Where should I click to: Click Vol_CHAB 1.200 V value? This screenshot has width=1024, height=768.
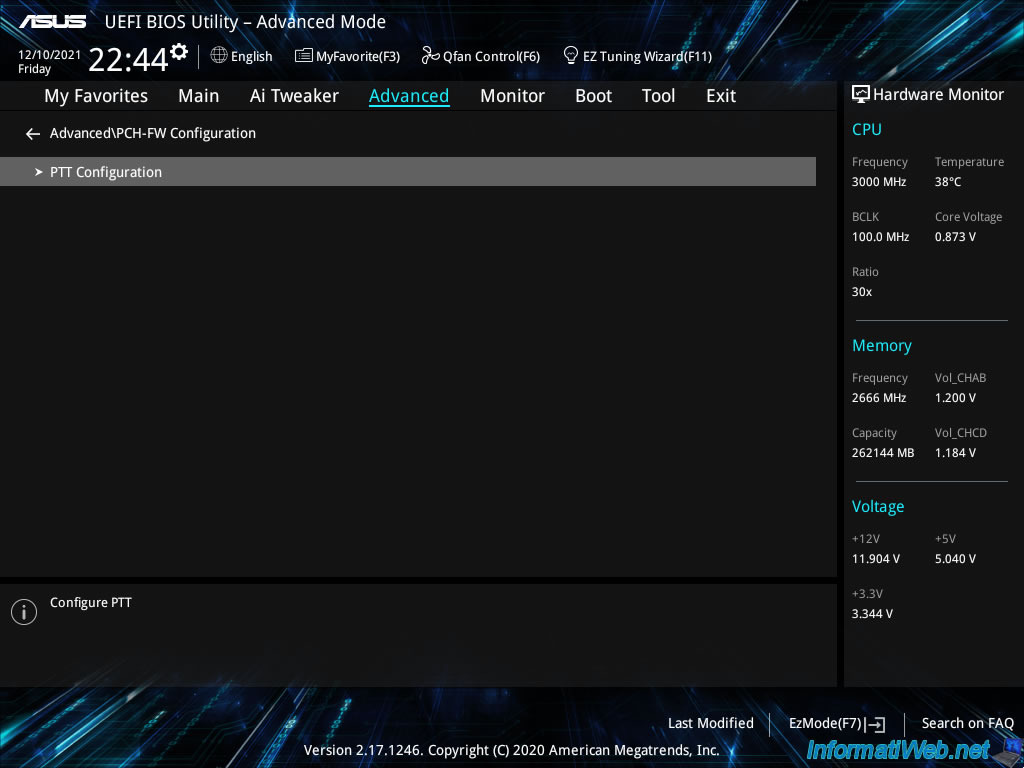(955, 398)
